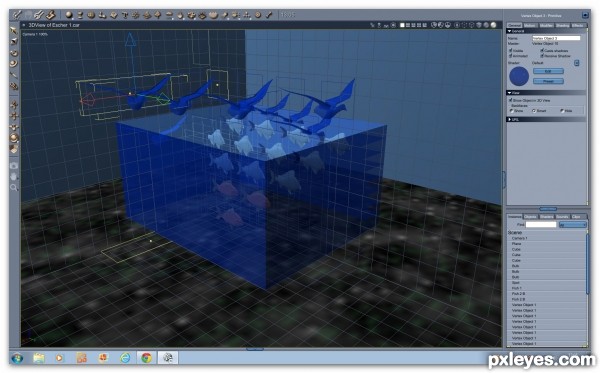The image size is (600, 373).
Task: Select the sphere-shaped tool in left toolbar
Action: [14, 138]
